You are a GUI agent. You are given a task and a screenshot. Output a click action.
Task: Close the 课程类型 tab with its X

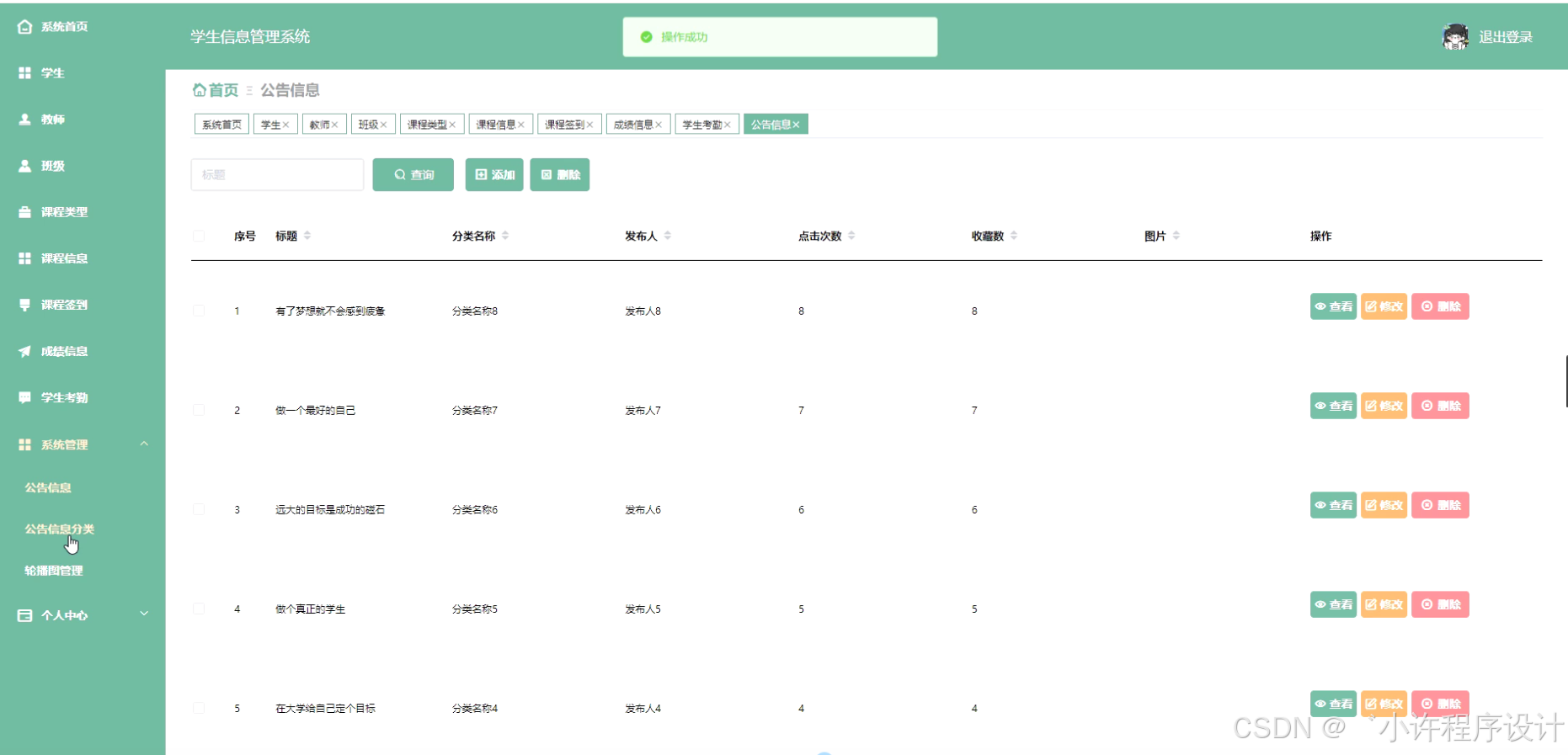(x=452, y=125)
